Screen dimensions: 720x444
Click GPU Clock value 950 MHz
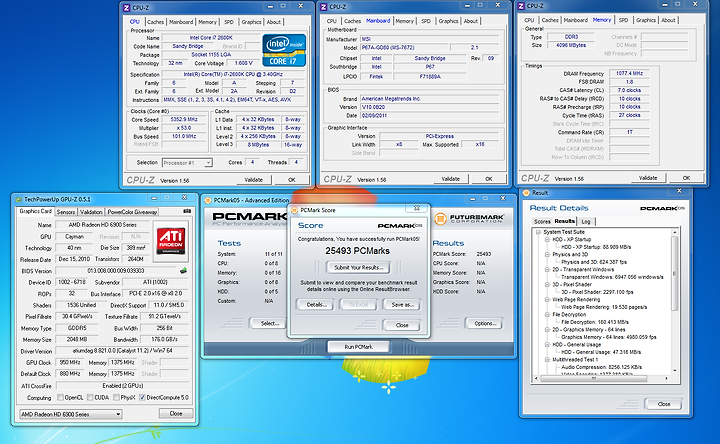click(x=70, y=362)
